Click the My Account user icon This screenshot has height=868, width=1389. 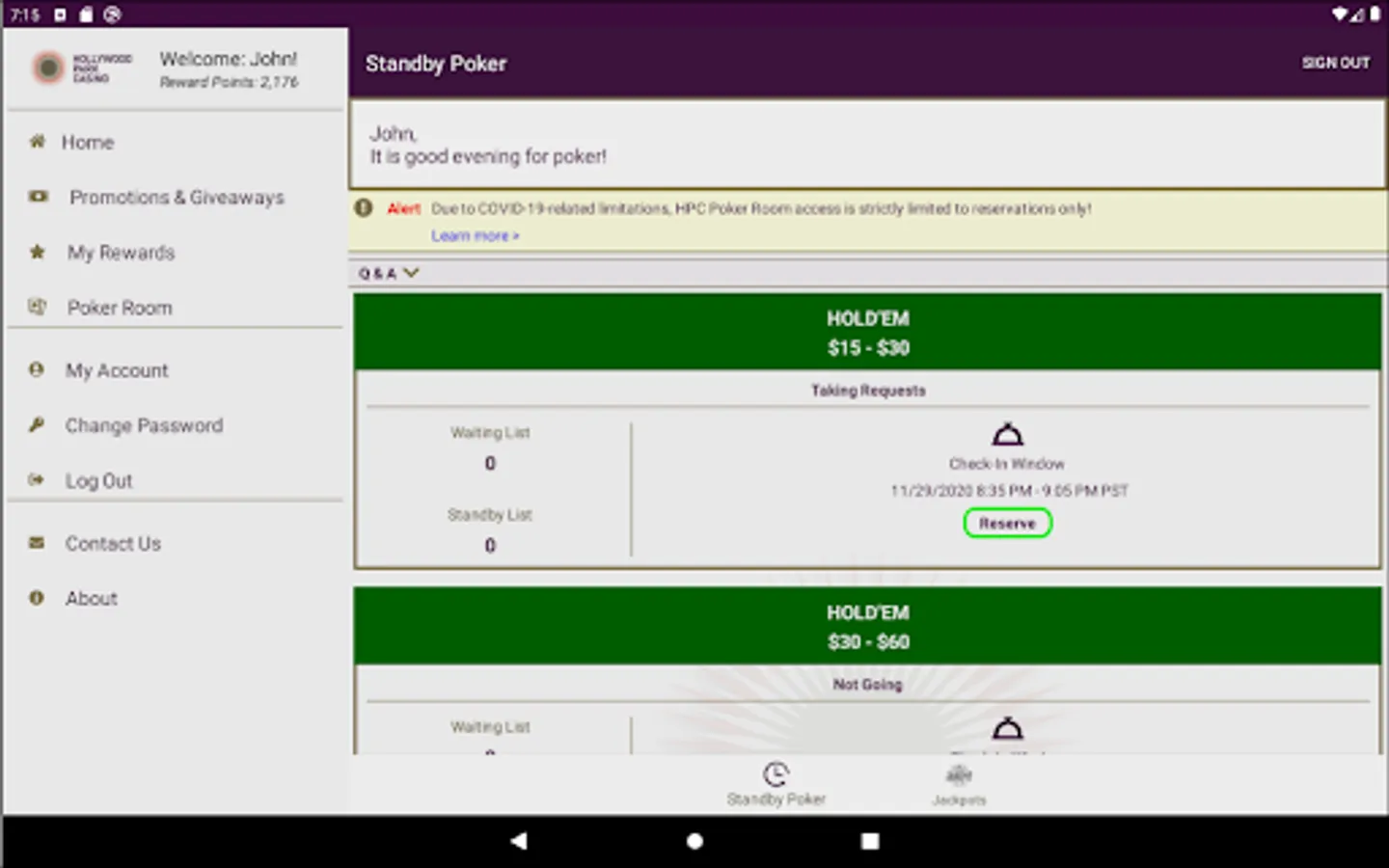[x=37, y=369]
